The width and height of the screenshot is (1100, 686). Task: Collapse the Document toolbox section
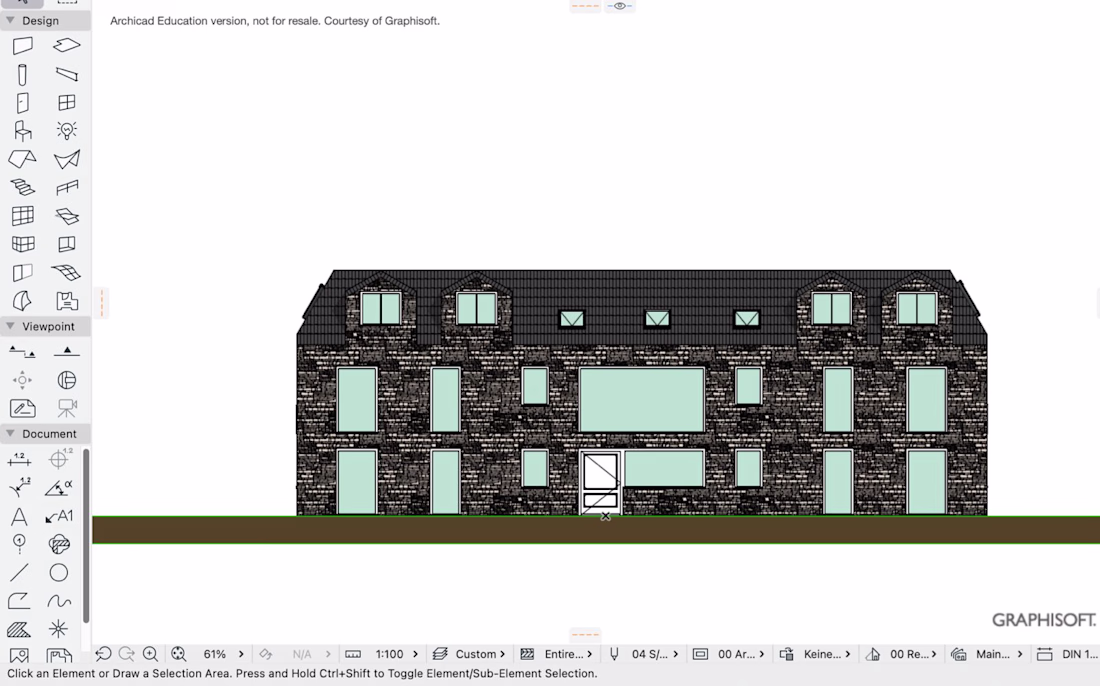point(10,433)
